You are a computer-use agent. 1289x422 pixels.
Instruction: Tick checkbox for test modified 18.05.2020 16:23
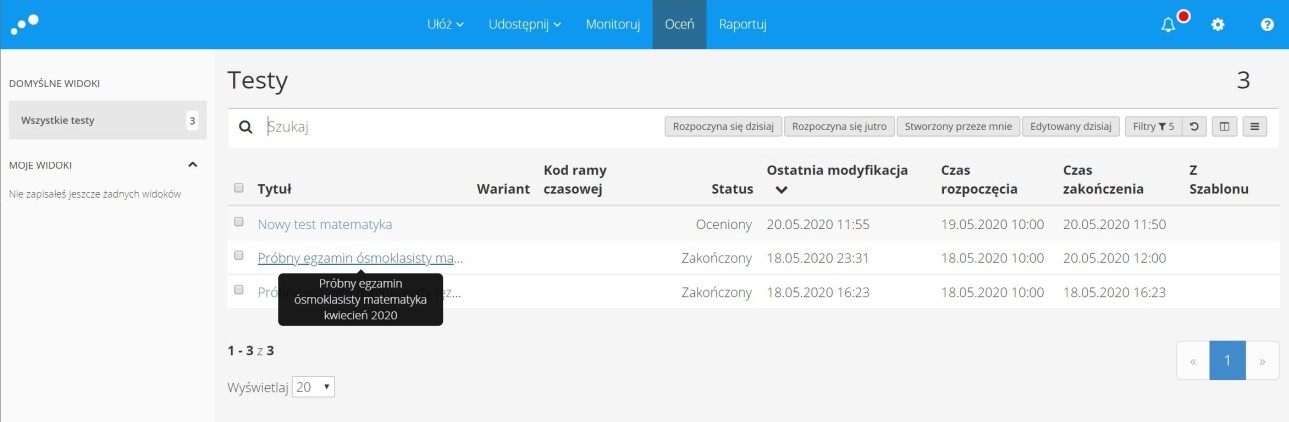tap(238, 289)
